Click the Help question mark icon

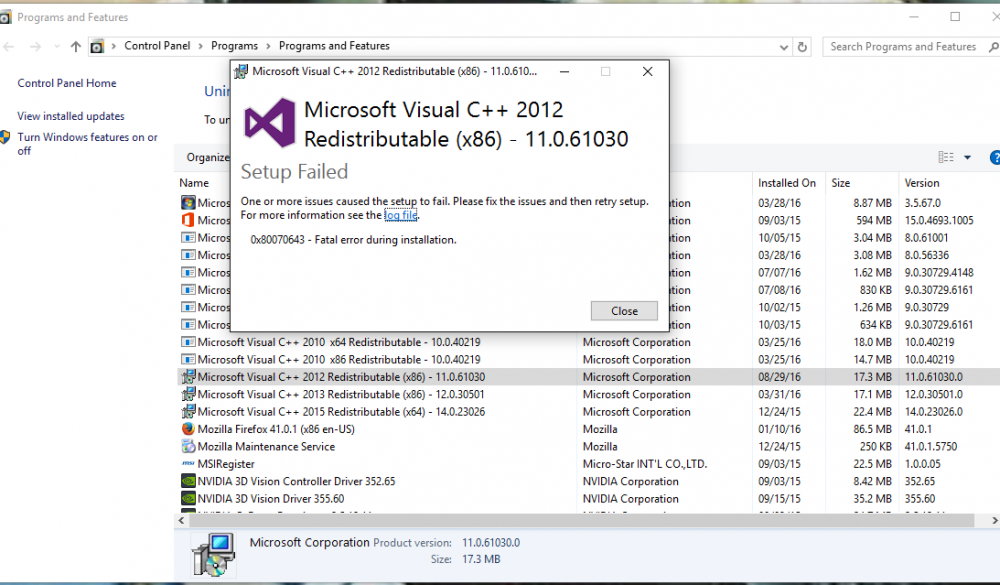point(994,157)
